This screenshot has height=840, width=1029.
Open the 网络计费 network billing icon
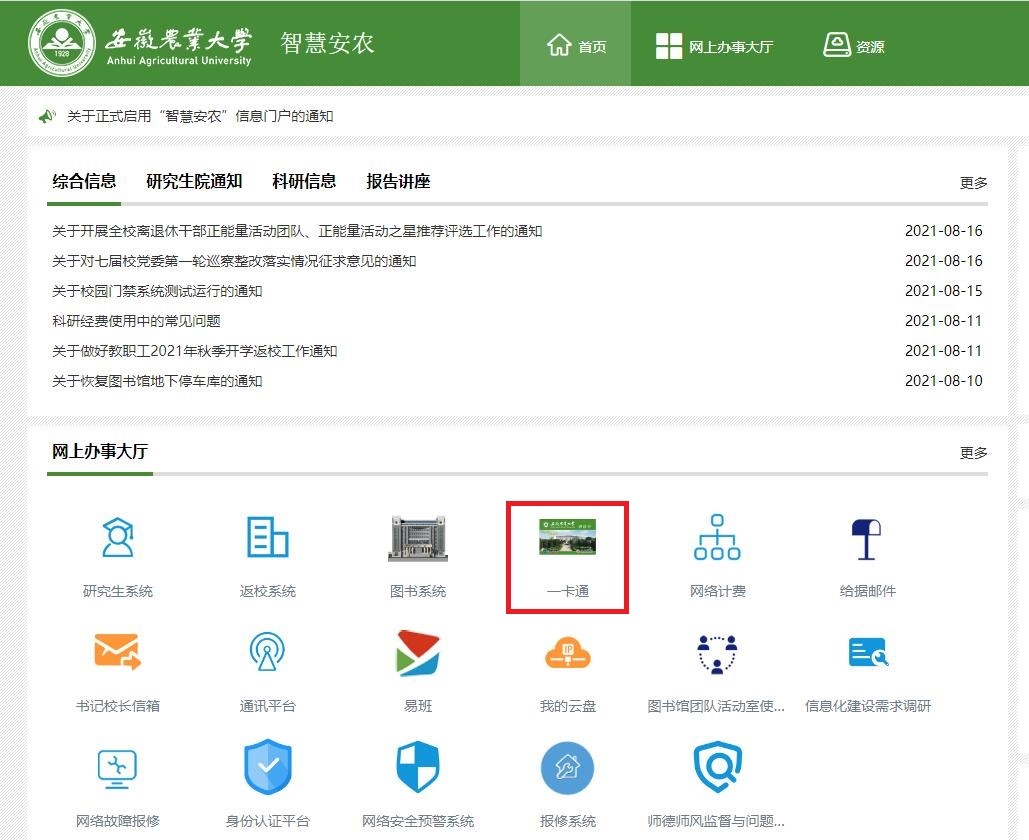[x=717, y=539]
